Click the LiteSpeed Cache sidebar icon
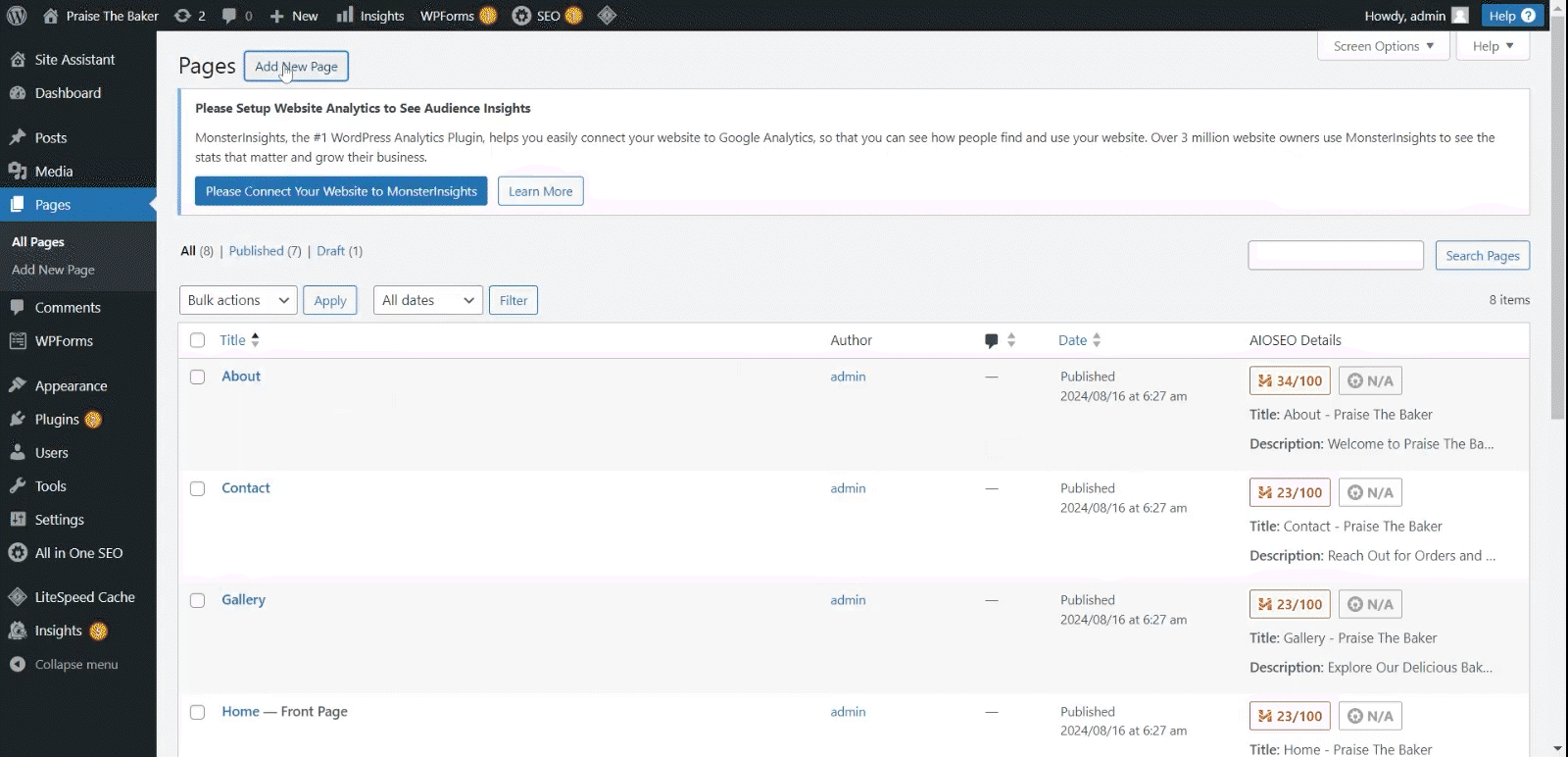 coord(18,597)
